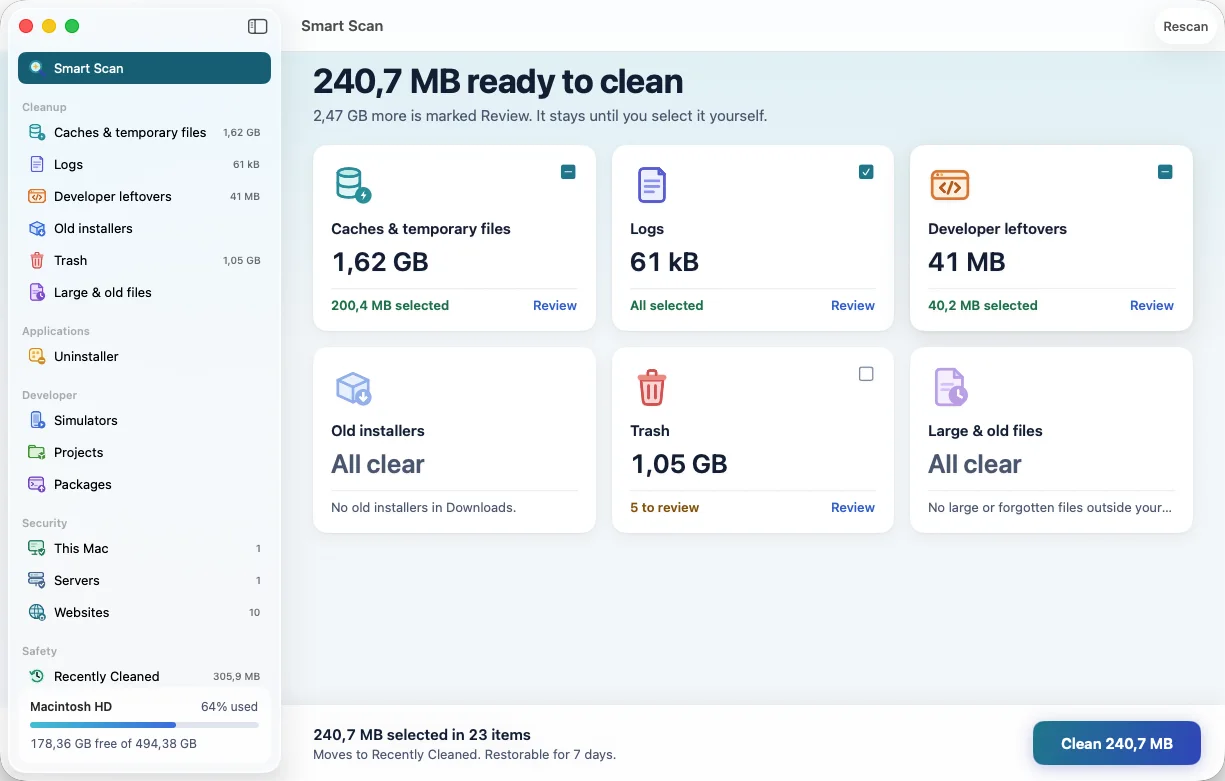Screen dimensions: 1225x781
Task: Toggle the Developer leftovers card checkbox
Action: [1165, 172]
